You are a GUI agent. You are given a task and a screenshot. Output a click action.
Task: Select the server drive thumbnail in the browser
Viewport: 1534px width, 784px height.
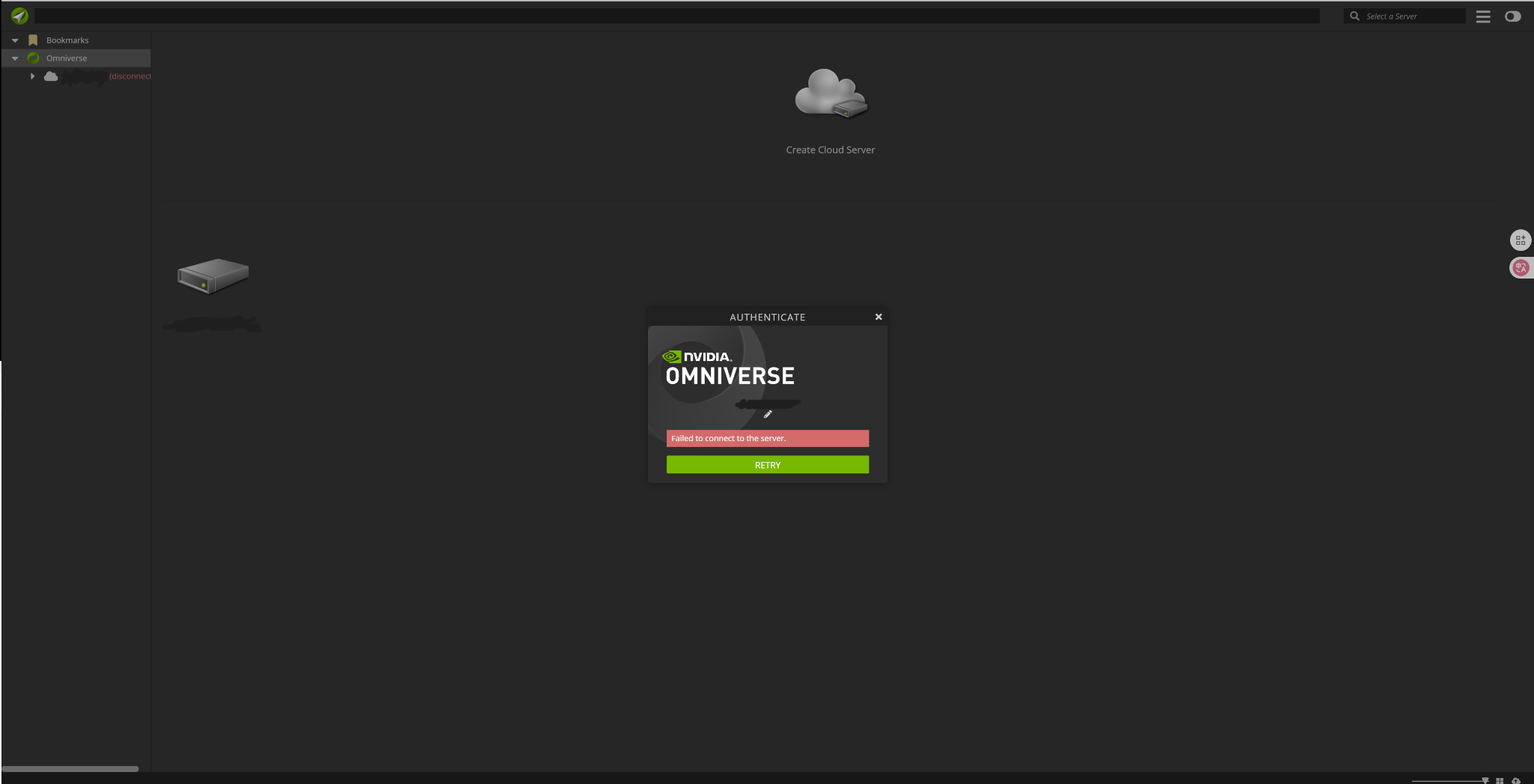(213, 276)
